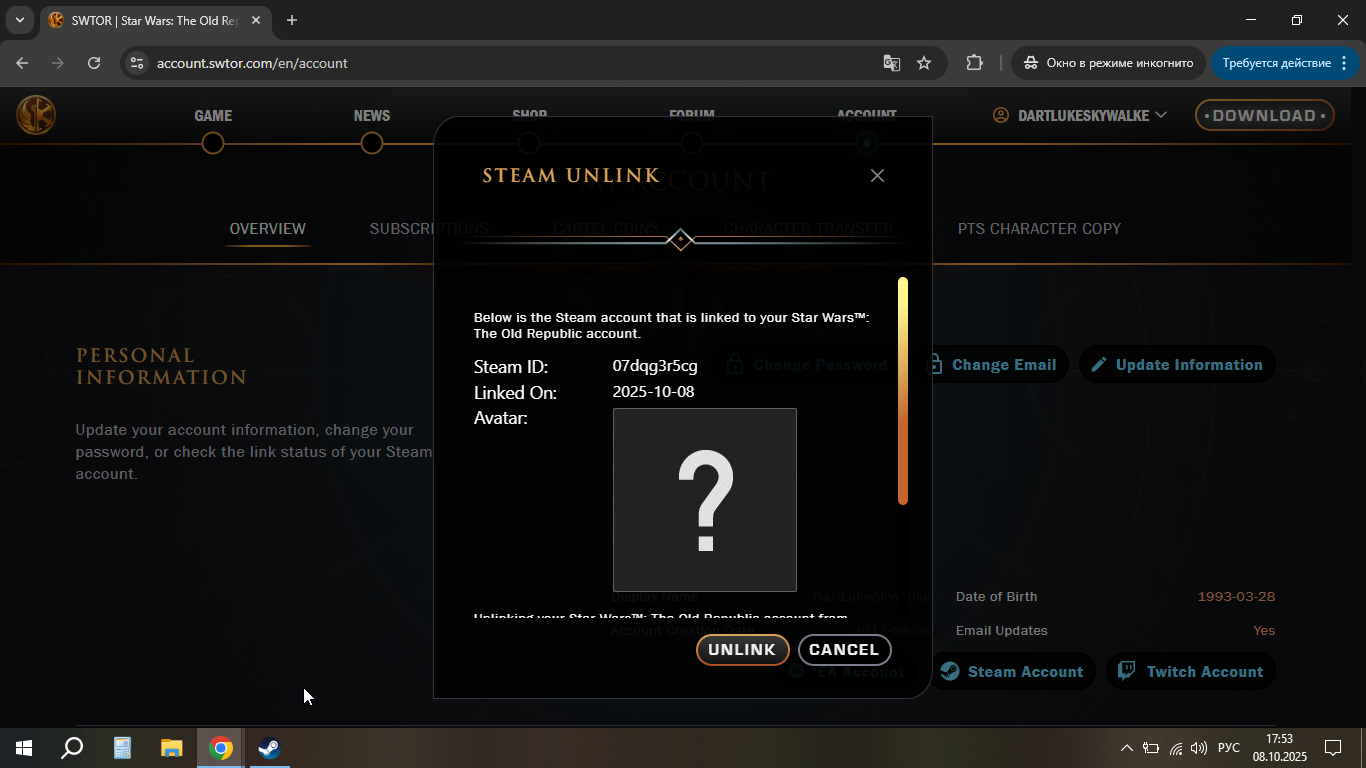This screenshot has height=768, width=1366.
Task: Click the site information icon in address bar
Action: click(138, 63)
